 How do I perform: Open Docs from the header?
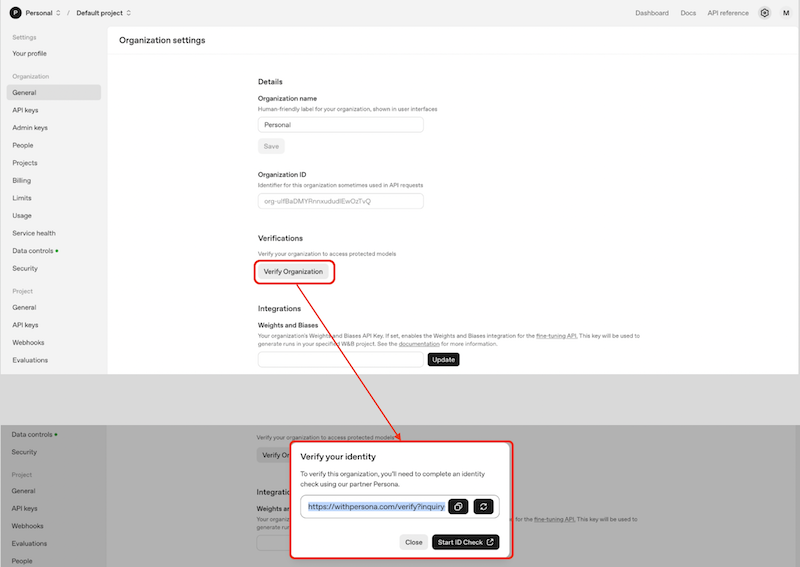(688, 13)
